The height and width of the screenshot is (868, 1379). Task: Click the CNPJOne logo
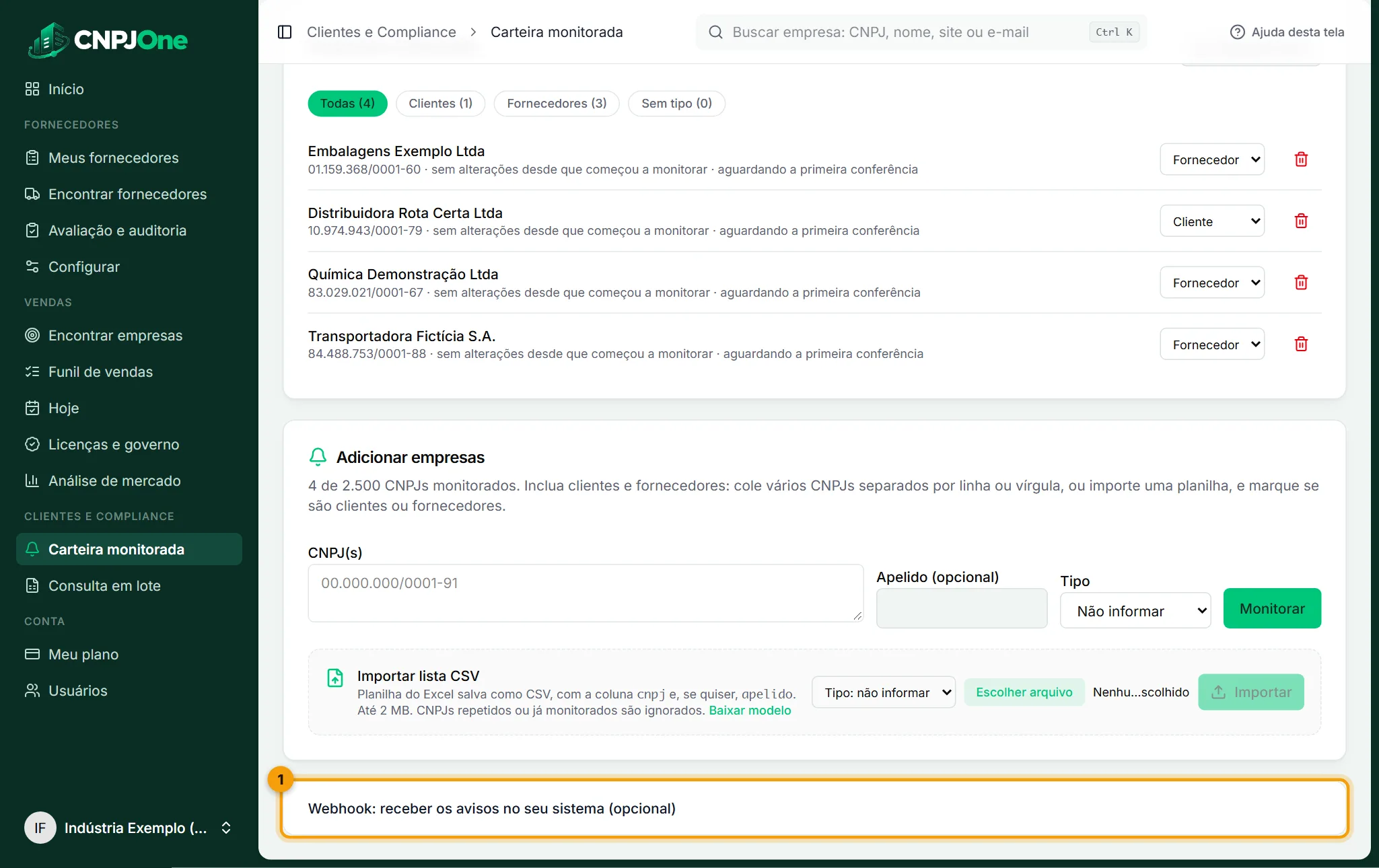tap(108, 40)
